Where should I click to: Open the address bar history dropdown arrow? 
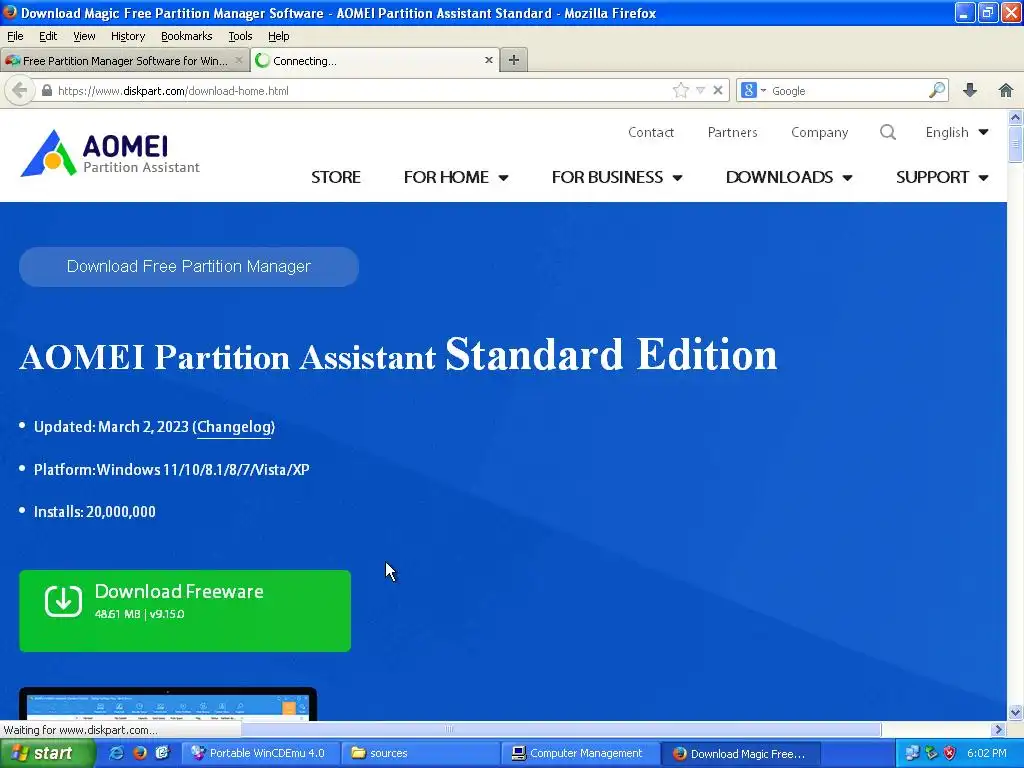700,91
